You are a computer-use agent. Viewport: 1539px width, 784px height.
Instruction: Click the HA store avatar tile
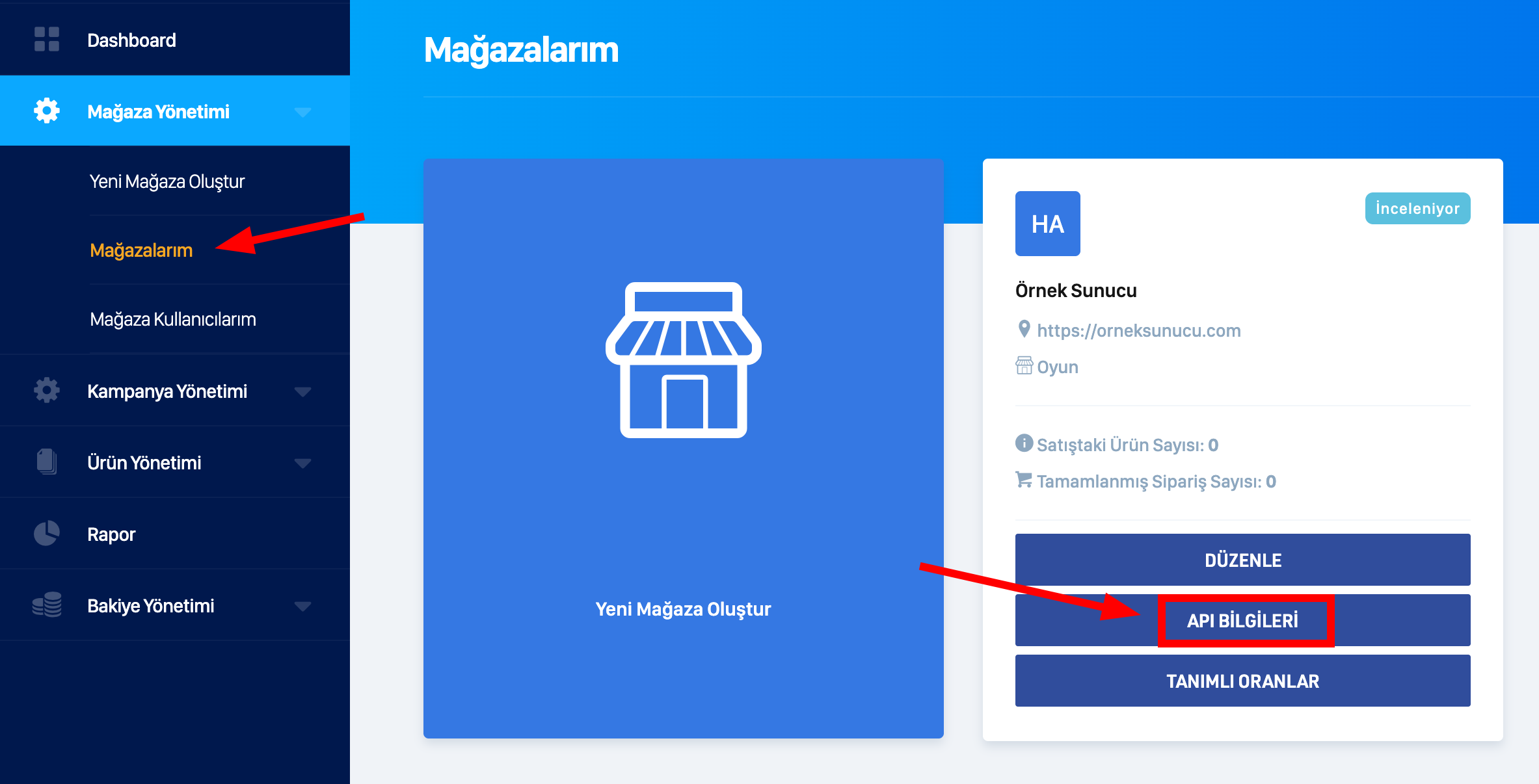point(1048,224)
